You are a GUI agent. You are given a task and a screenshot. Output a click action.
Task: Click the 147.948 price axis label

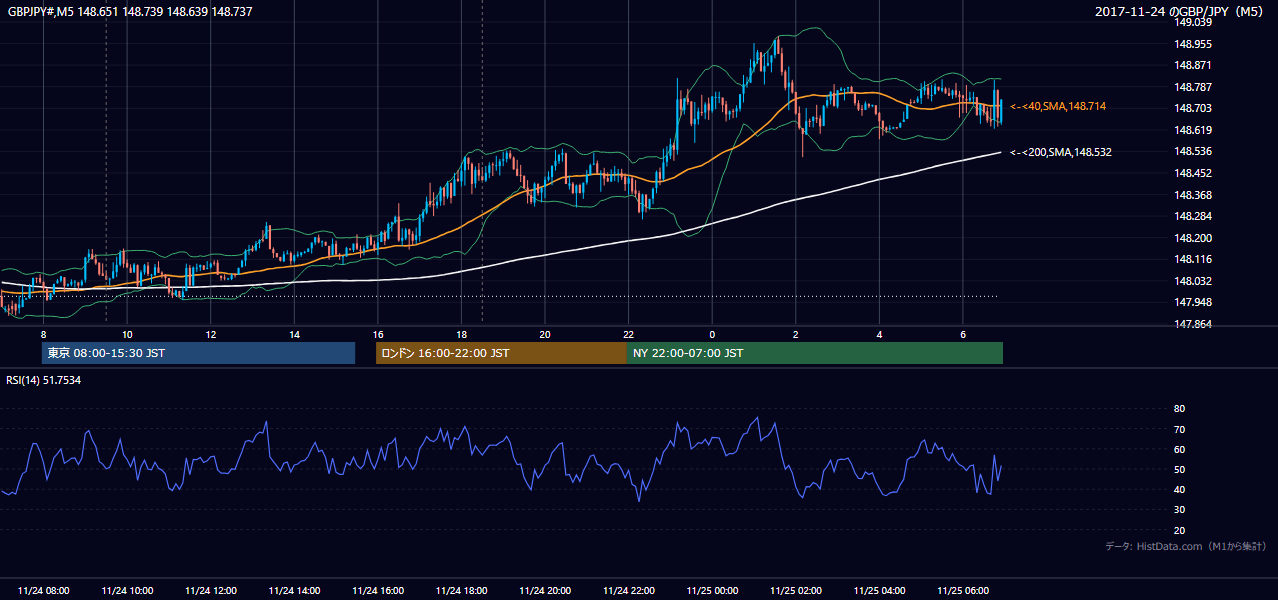1193,302
